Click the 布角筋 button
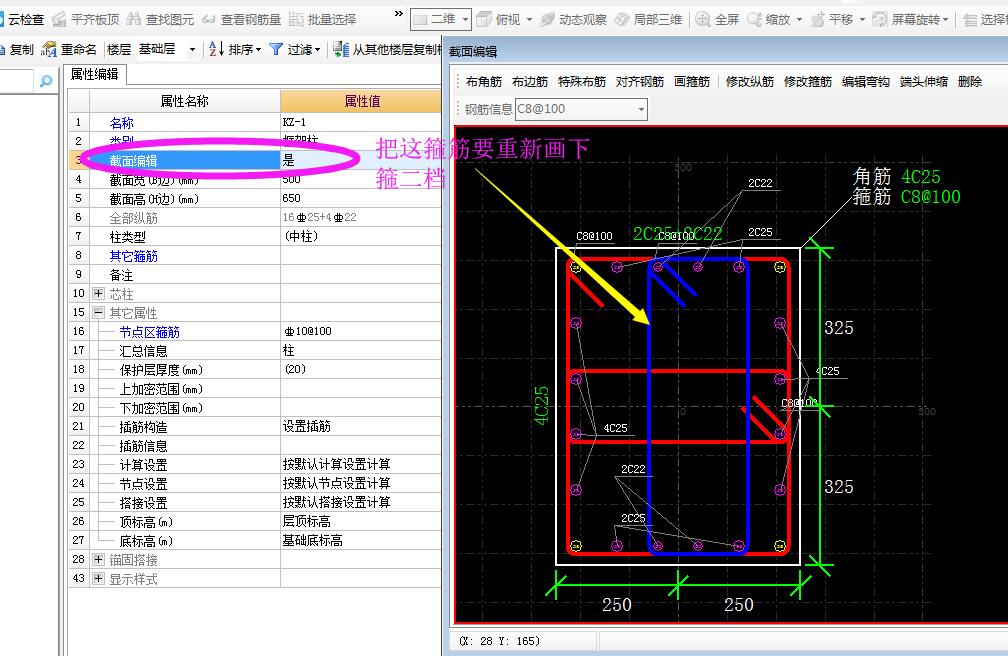Viewport: 1008px width, 656px height. click(483, 82)
